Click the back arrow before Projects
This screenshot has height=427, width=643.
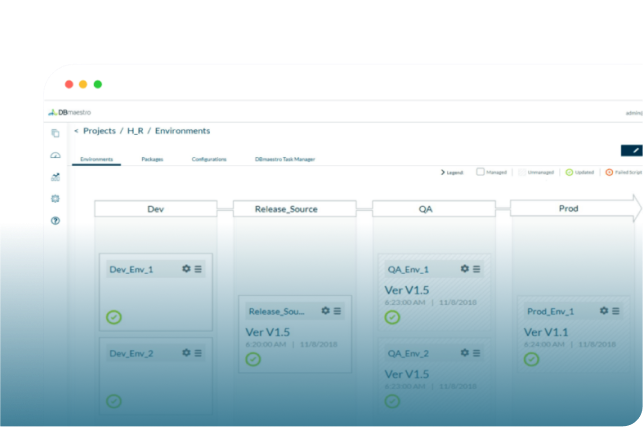click(x=76, y=131)
